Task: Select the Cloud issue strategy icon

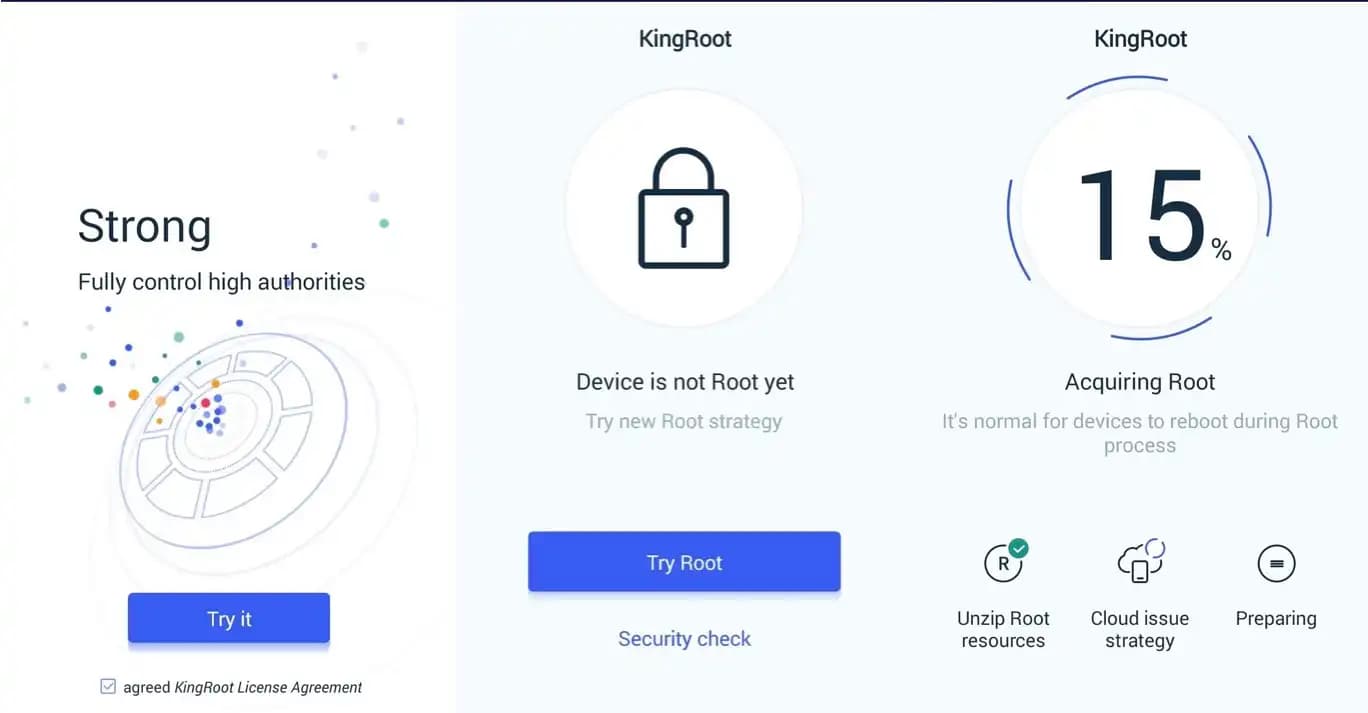Action: pyautogui.click(x=1139, y=562)
